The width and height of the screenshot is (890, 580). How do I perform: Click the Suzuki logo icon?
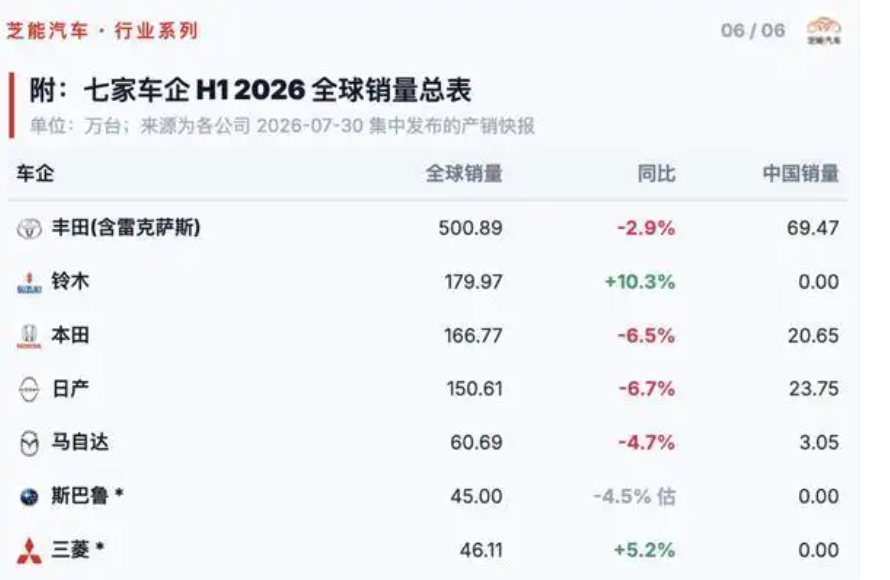pyautogui.click(x=29, y=282)
